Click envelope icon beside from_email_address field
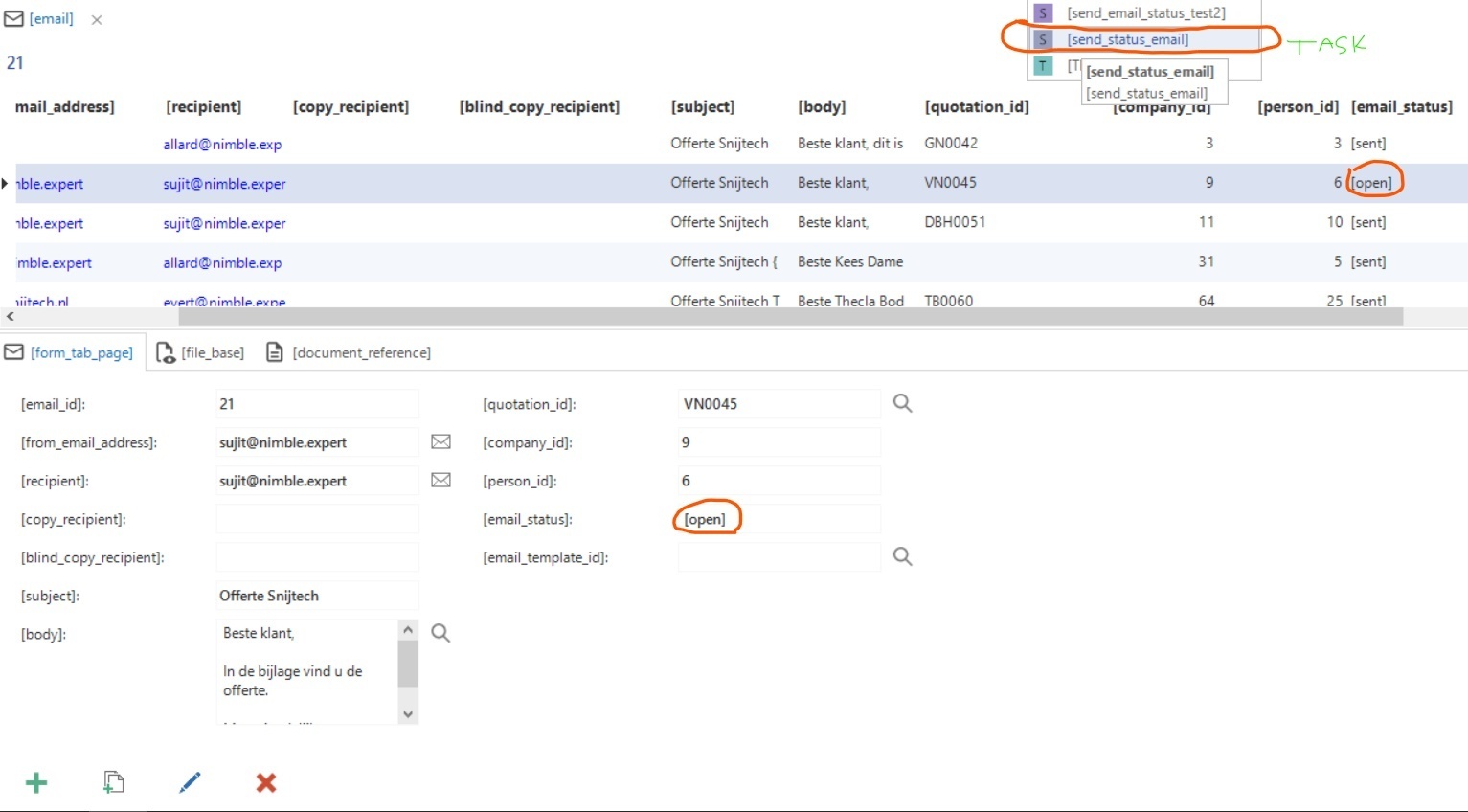 [x=440, y=441]
